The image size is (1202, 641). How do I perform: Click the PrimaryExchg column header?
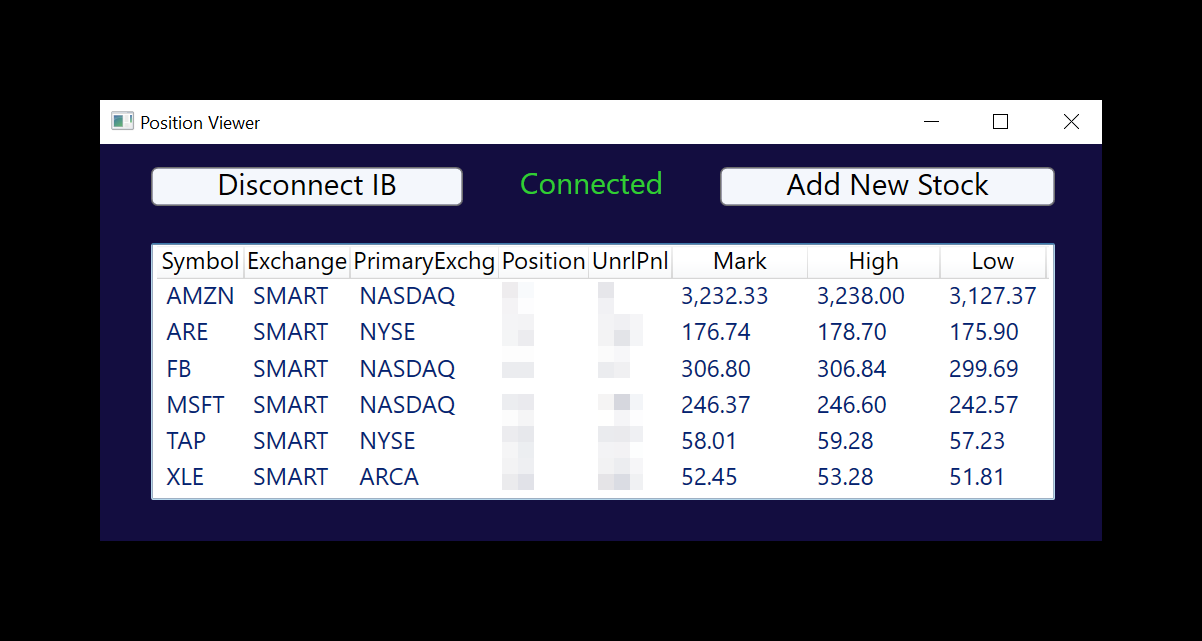pos(424,262)
